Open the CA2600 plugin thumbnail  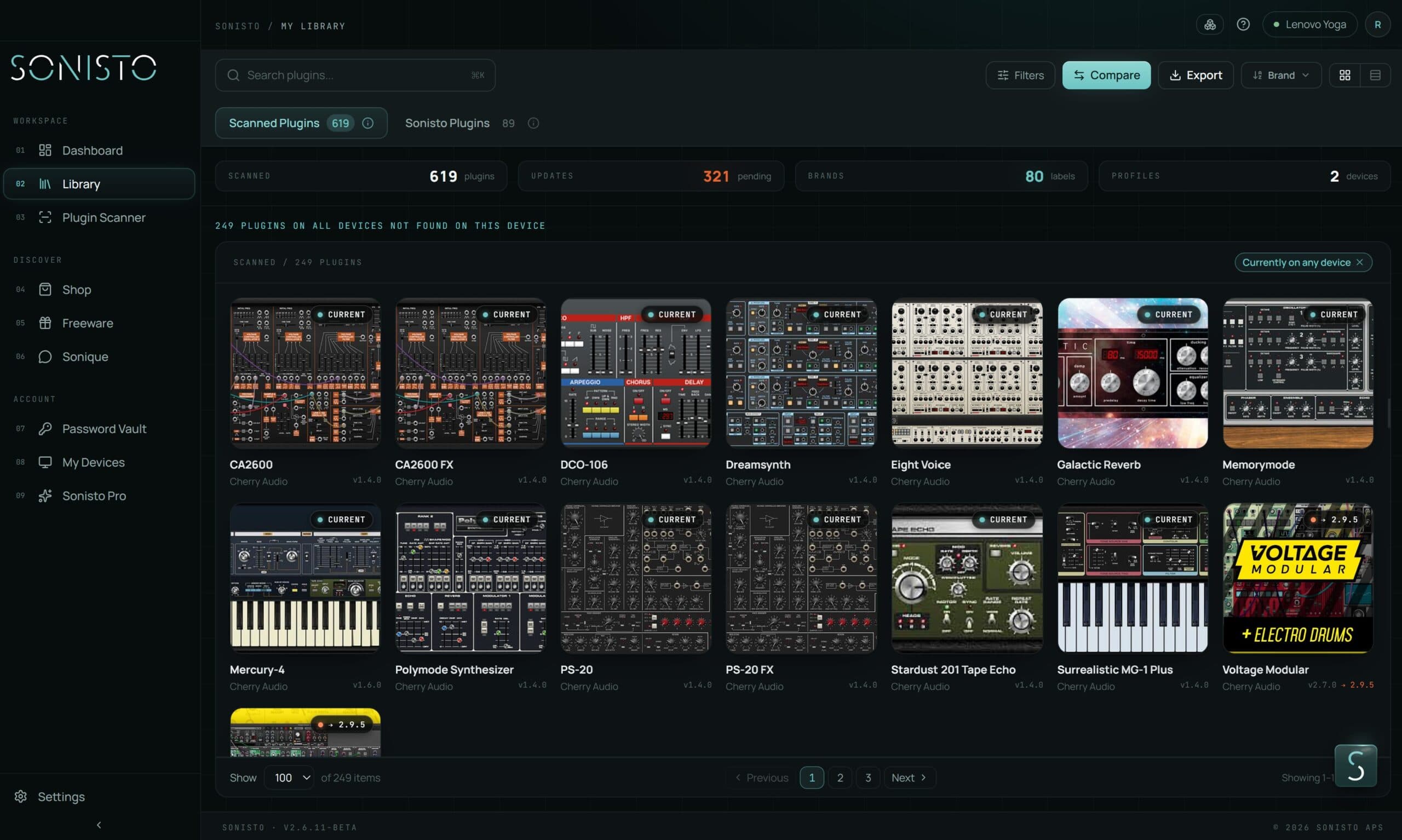(305, 373)
